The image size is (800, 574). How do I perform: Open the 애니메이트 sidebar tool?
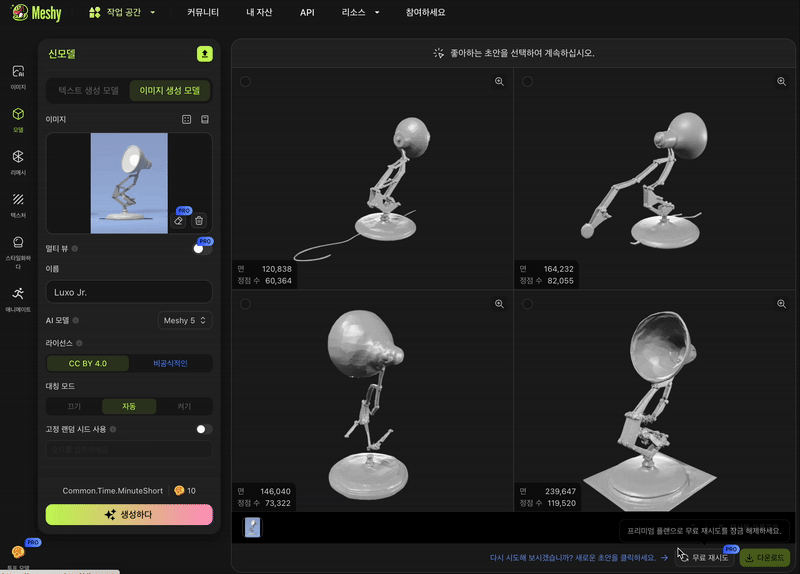tap(18, 299)
